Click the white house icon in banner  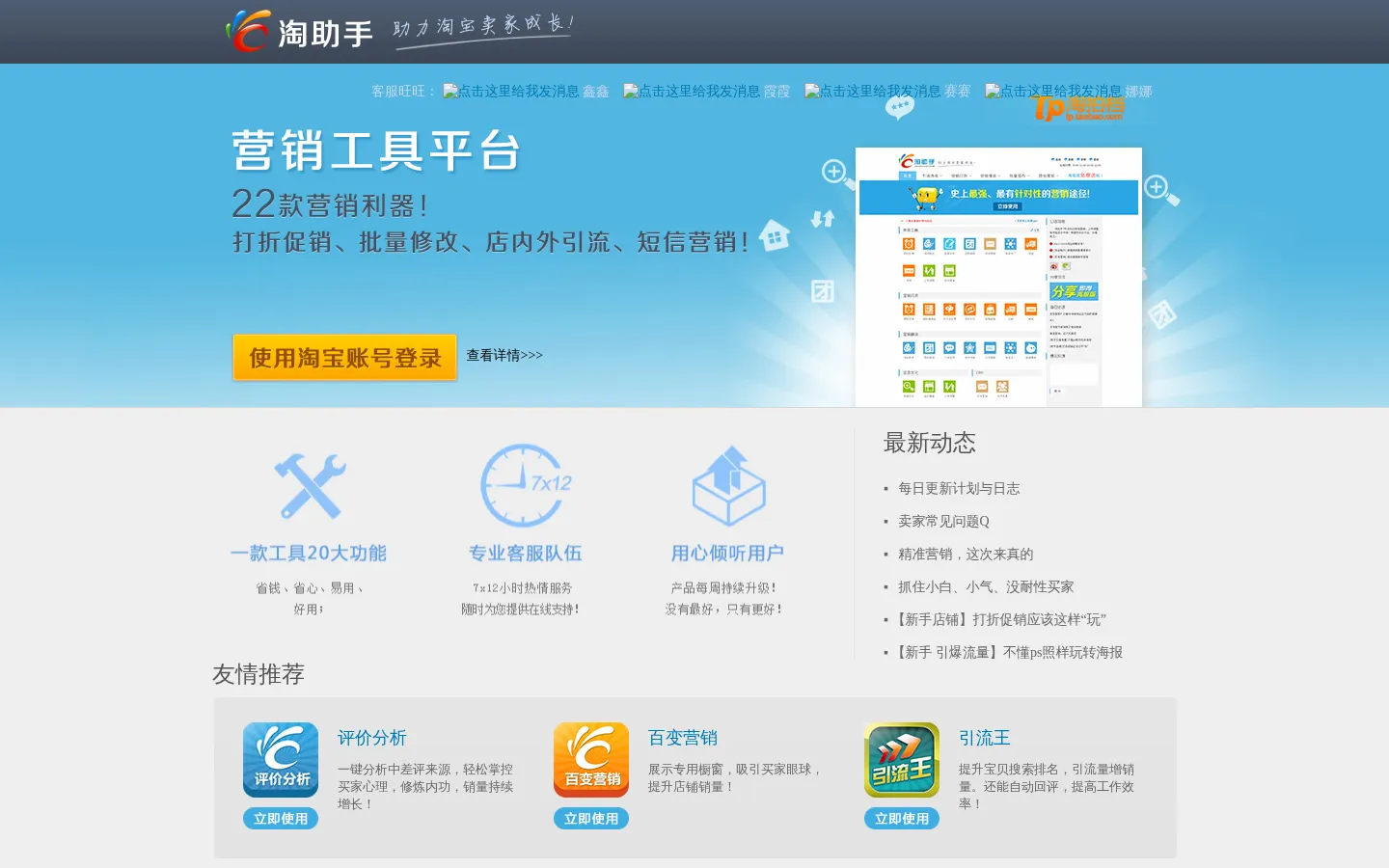pos(775,234)
